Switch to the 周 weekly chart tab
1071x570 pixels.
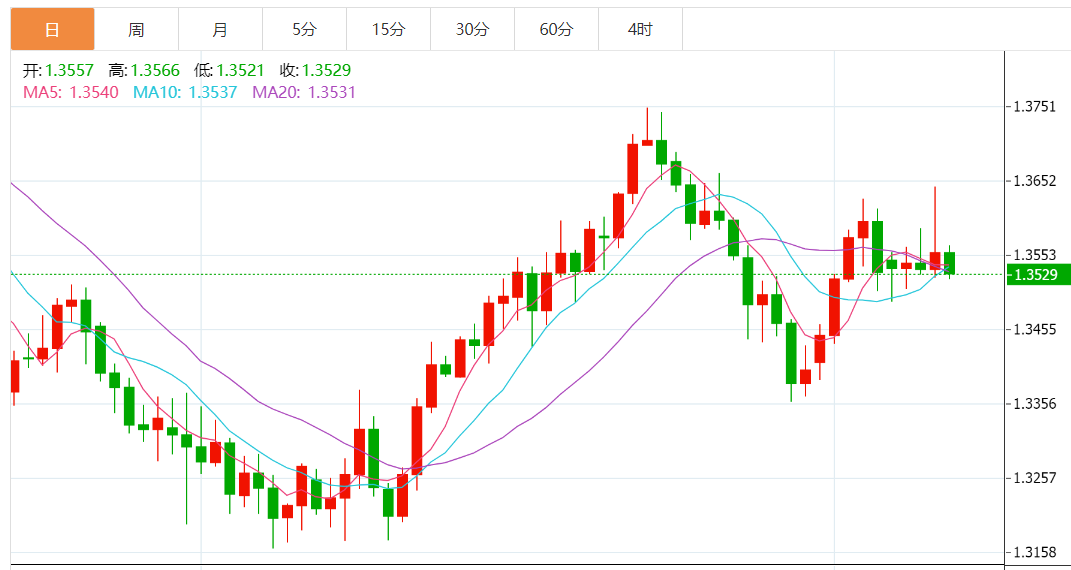tap(136, 30)
